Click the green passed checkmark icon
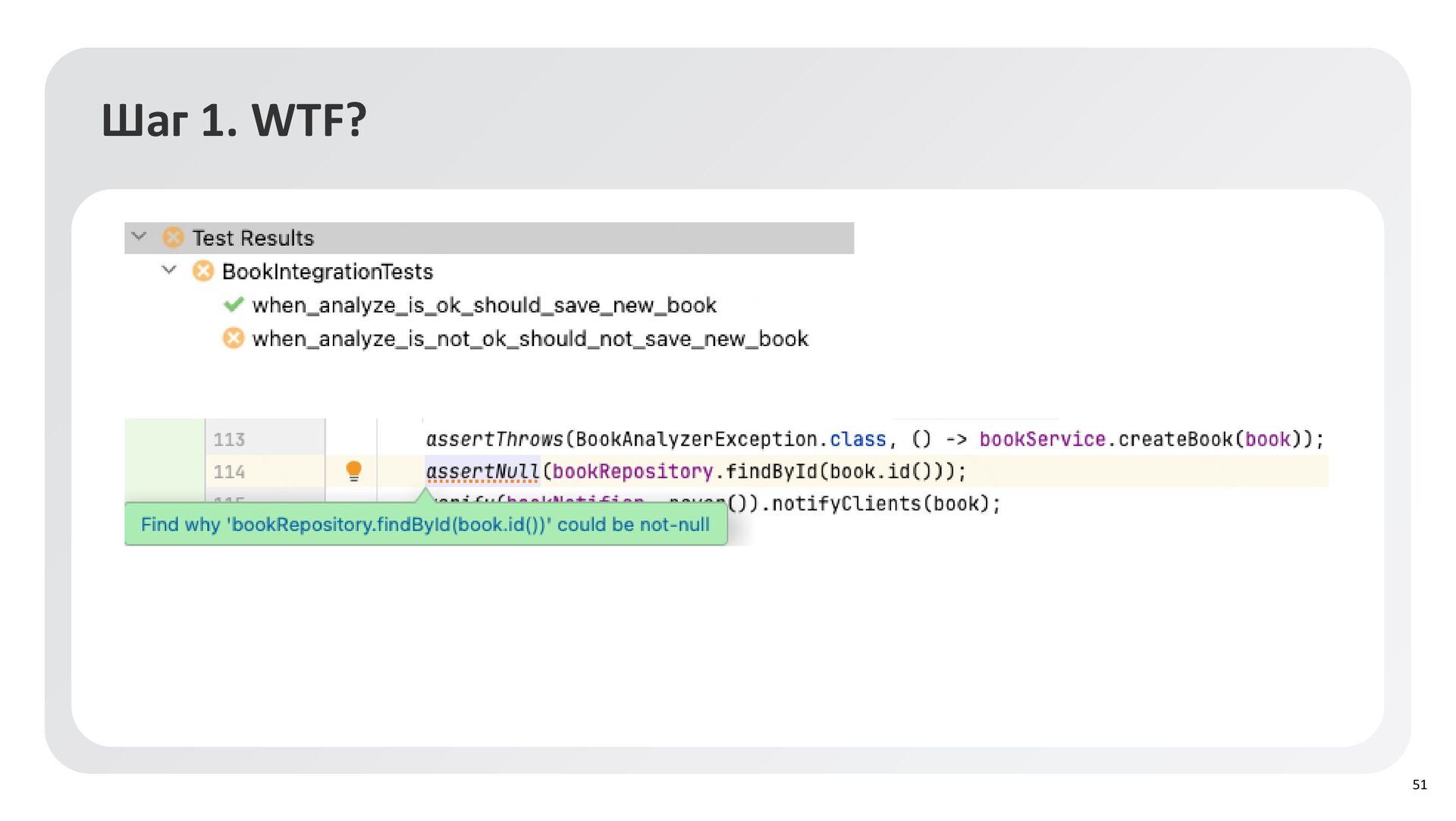This screenshot has width=1456, height=821. coord(234,305)
